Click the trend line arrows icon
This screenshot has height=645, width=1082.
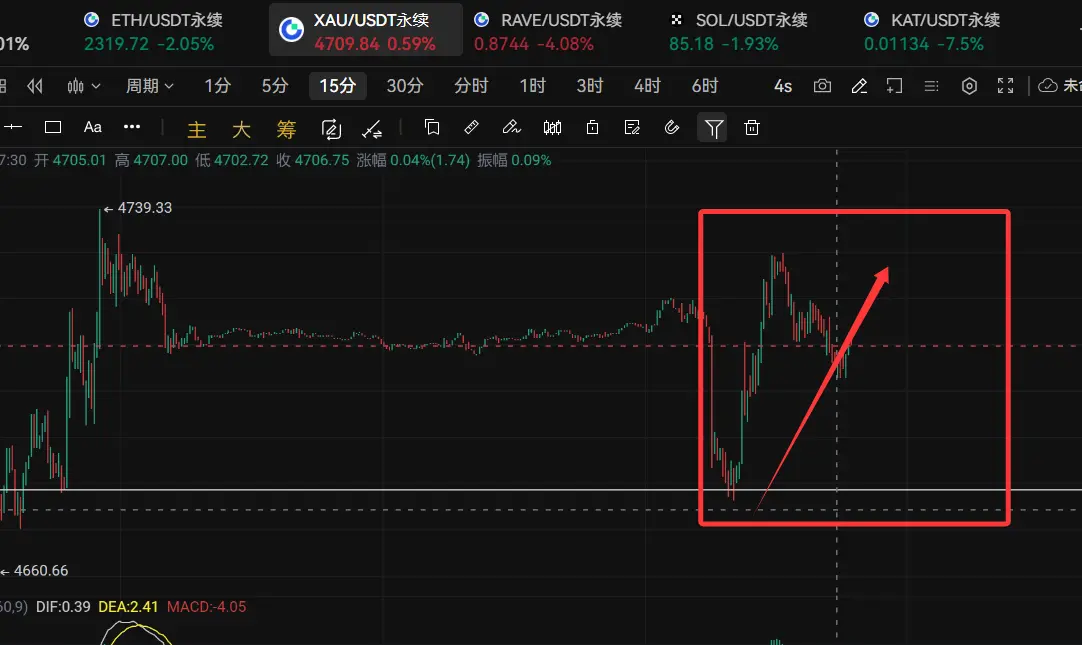tap(372, 129)
